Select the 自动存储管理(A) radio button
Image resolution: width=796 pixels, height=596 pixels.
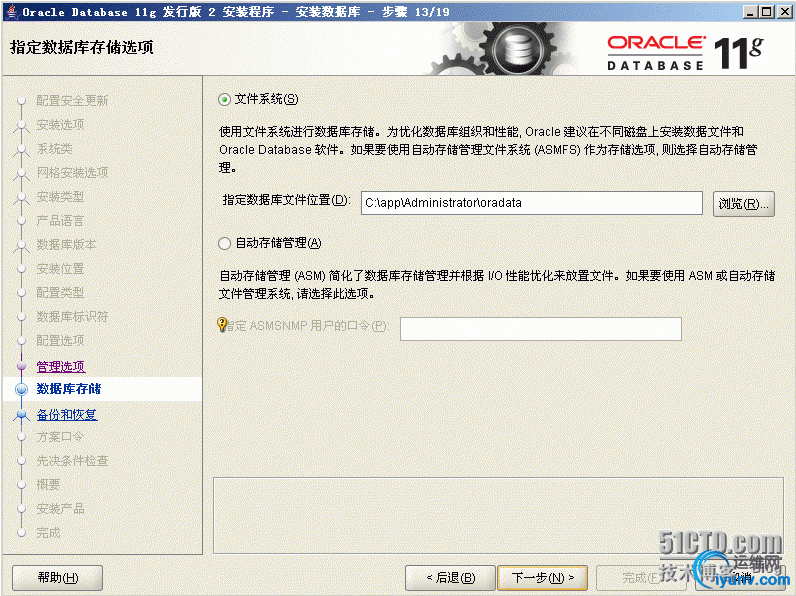click(224, 244)
